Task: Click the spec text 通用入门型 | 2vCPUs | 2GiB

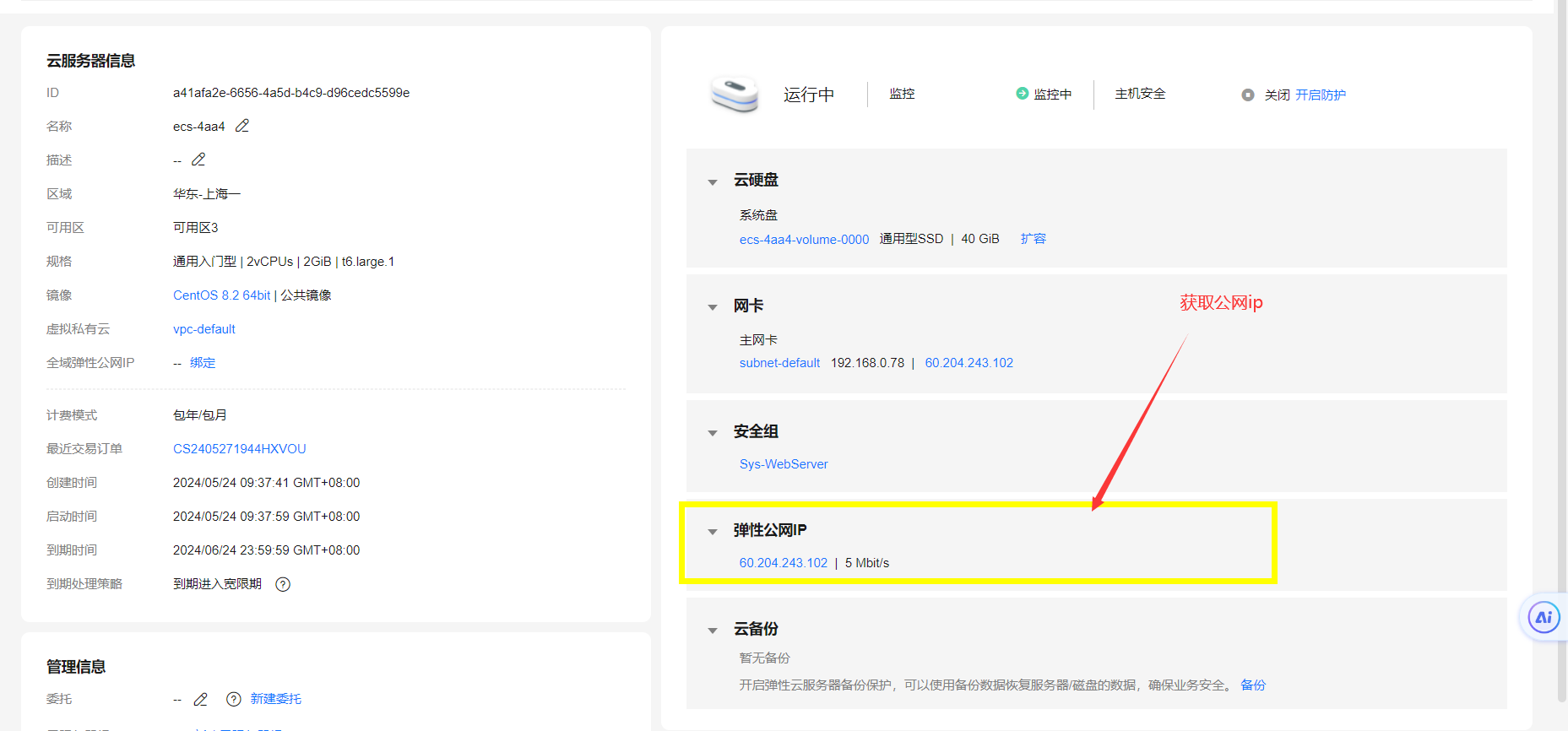Action: point(284,262)
